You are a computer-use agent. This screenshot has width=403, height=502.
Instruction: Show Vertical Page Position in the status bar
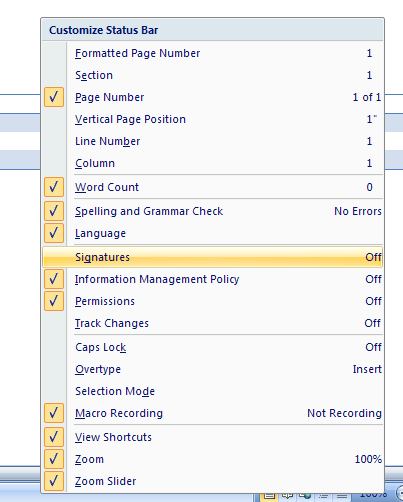(x=213, y=119)
